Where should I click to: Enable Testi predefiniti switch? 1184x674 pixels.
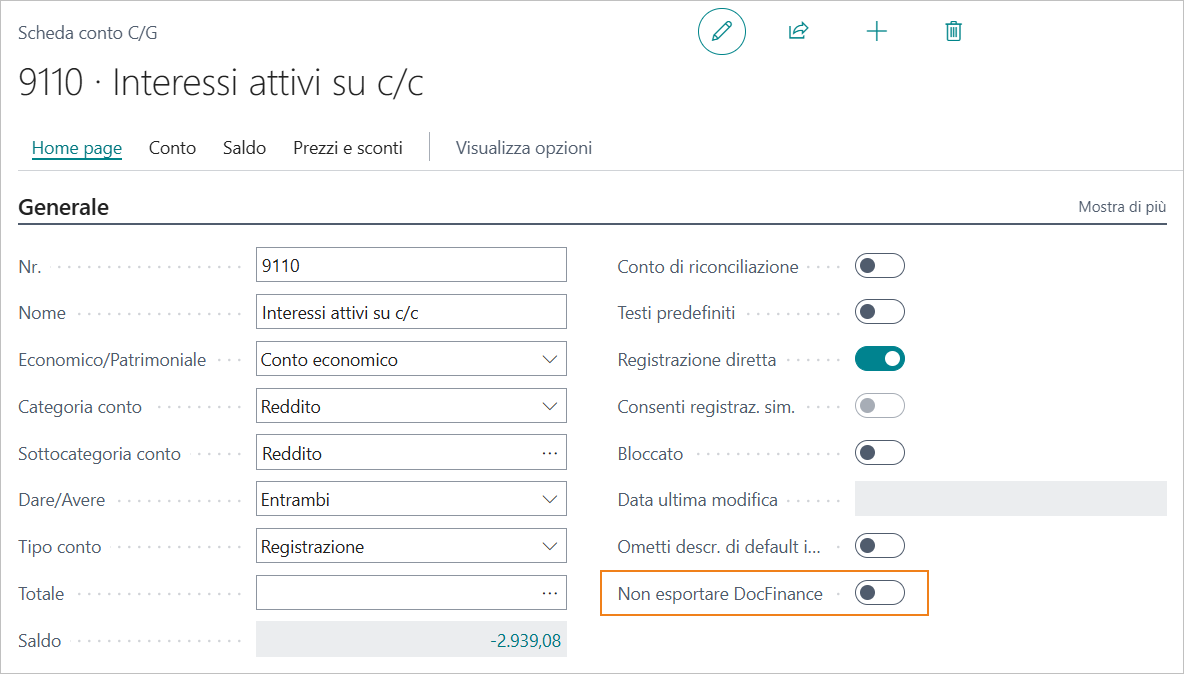pyautogui.click(x=879, y=312)
